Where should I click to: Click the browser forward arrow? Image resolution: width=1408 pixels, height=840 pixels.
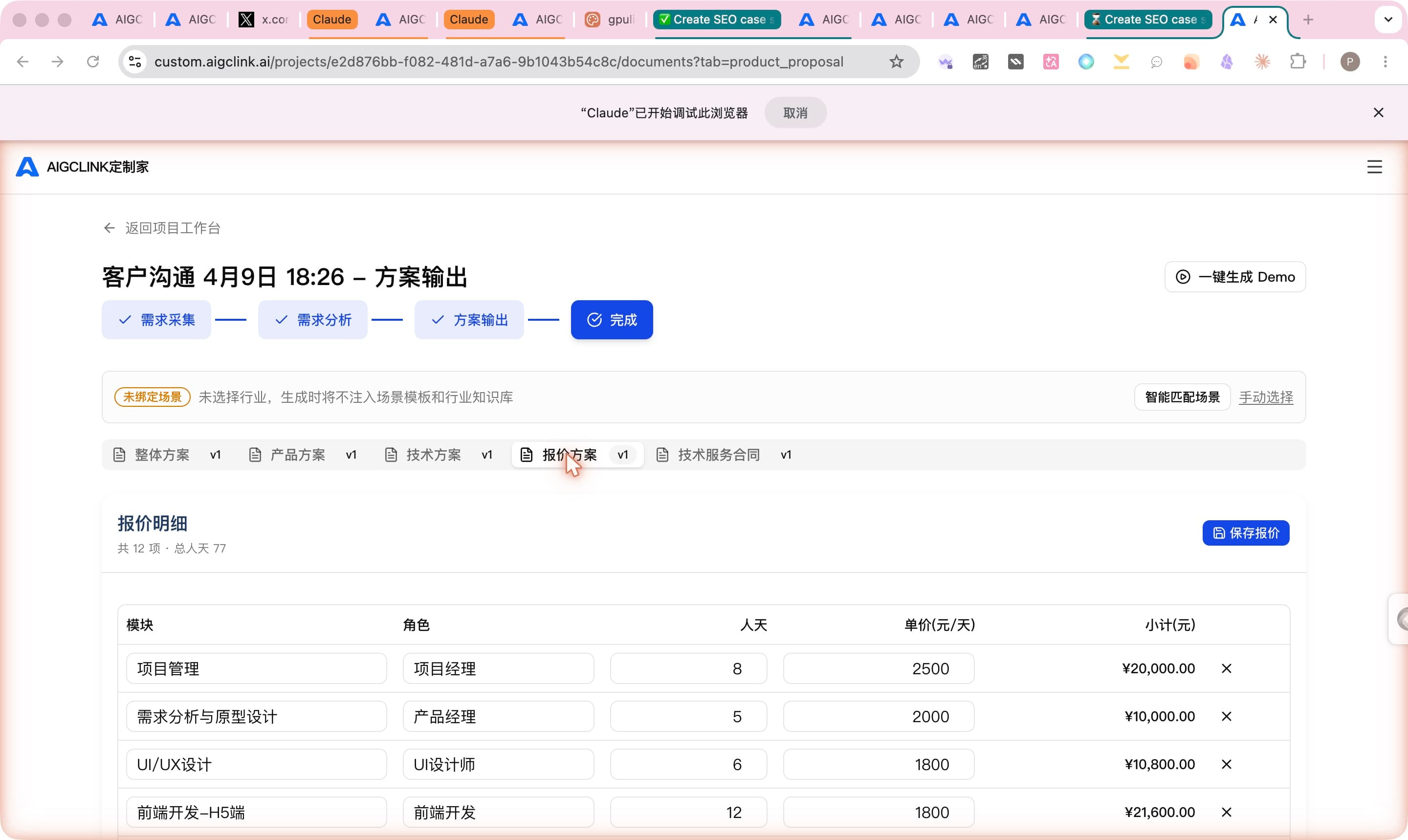click(57, 61)
